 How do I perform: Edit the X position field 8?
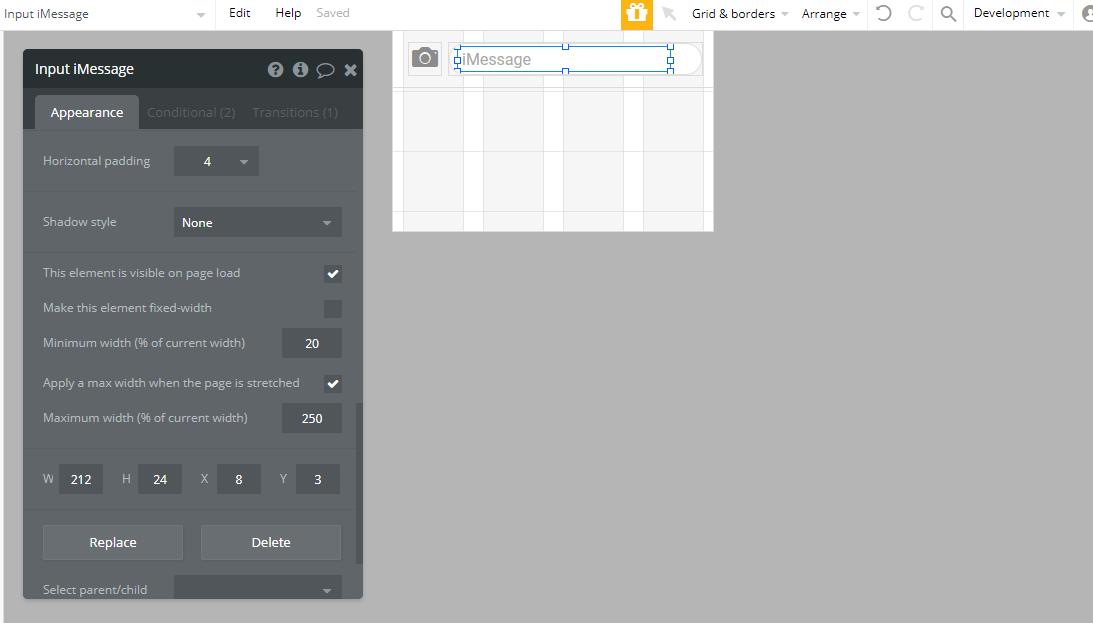[238, 479]
